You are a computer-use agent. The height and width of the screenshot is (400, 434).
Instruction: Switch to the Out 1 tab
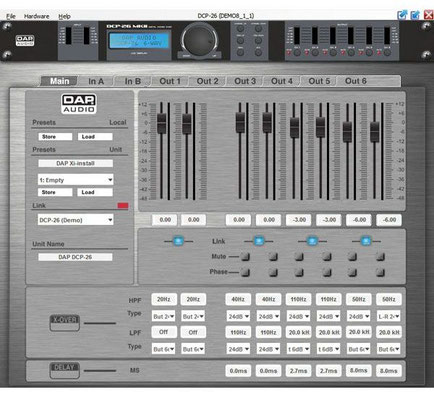170,81
